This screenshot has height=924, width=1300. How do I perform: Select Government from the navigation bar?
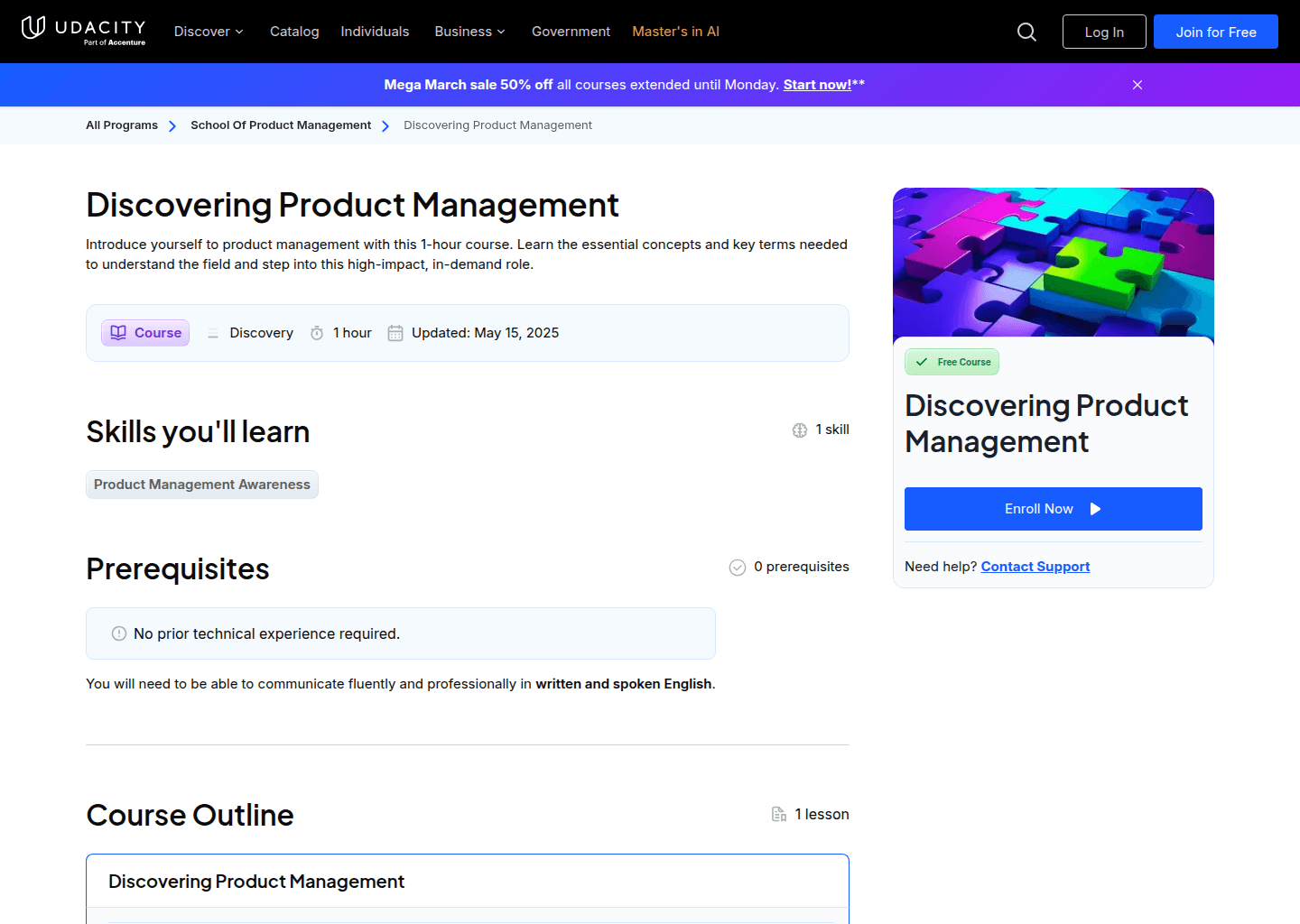point(571,31)
